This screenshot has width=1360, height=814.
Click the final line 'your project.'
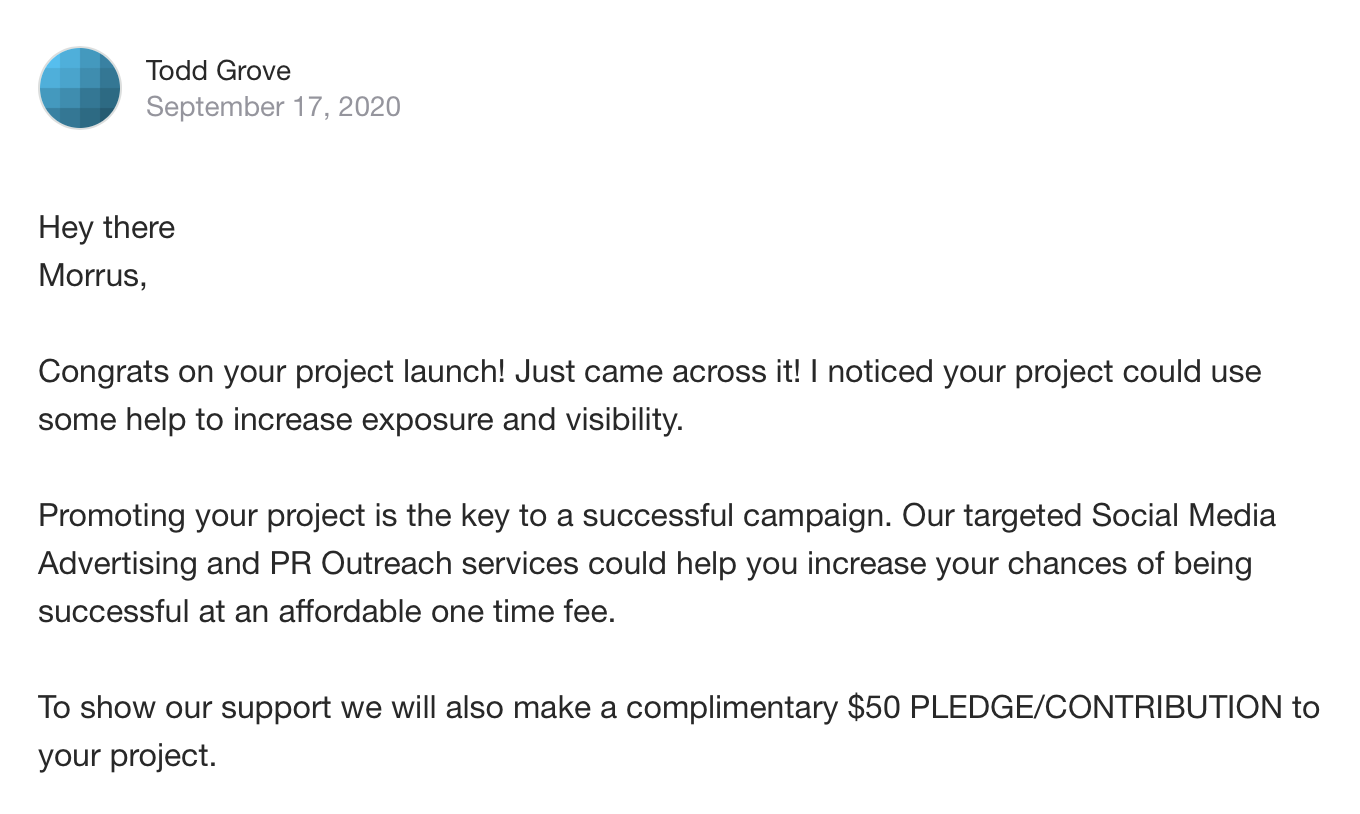pyautogui.click(x=127, y=755)
